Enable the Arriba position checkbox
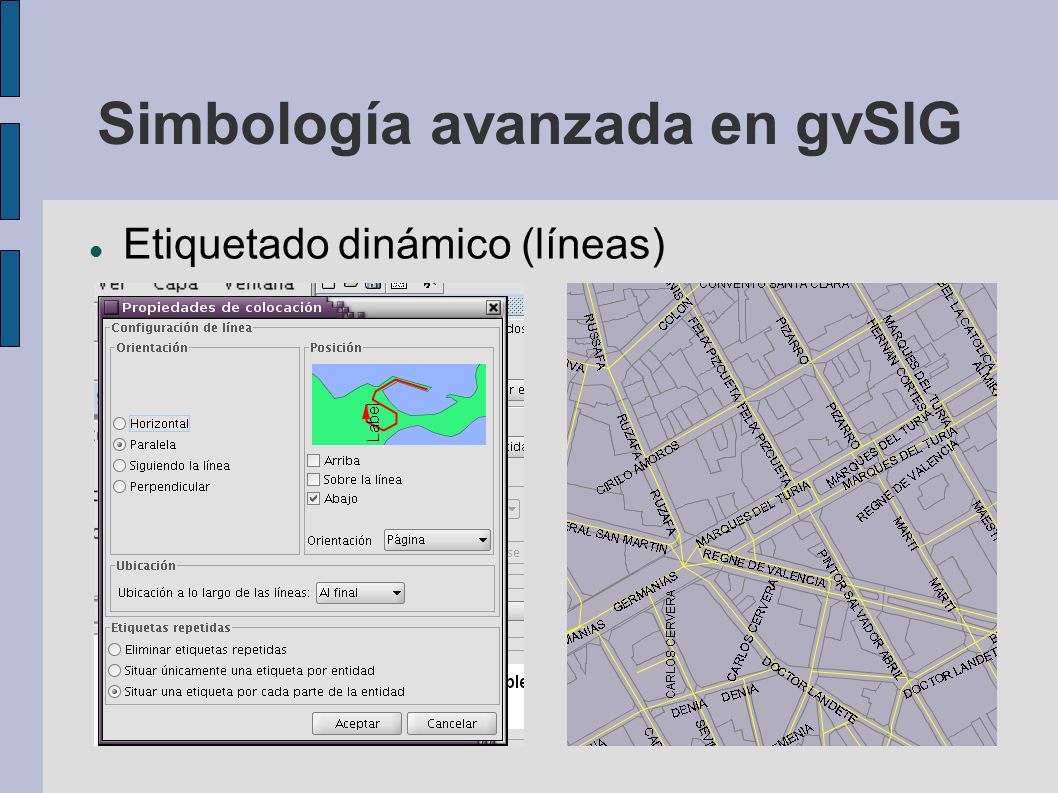 point(313,460)
